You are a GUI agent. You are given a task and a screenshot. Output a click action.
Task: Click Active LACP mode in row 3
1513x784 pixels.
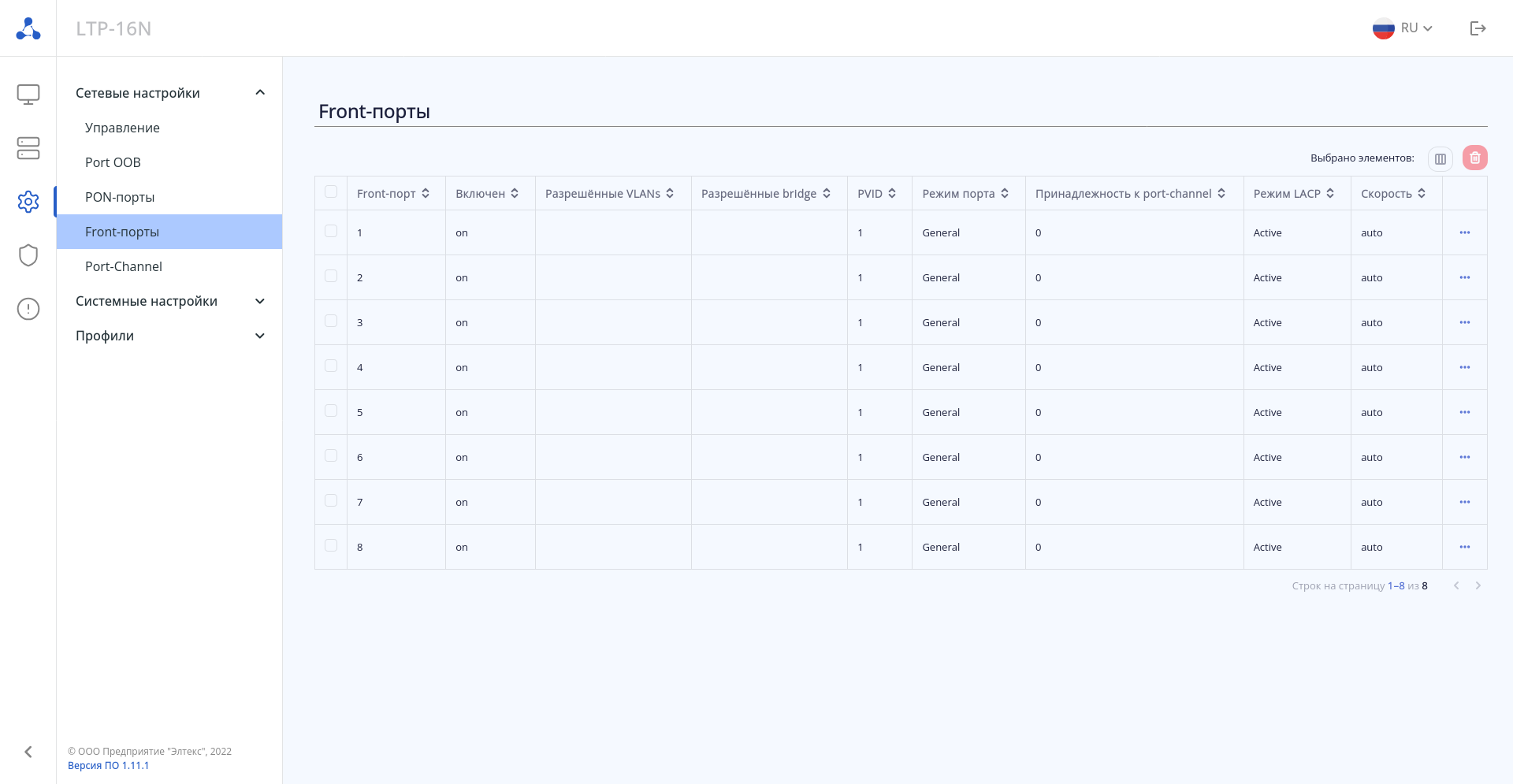pos(1267,323)
